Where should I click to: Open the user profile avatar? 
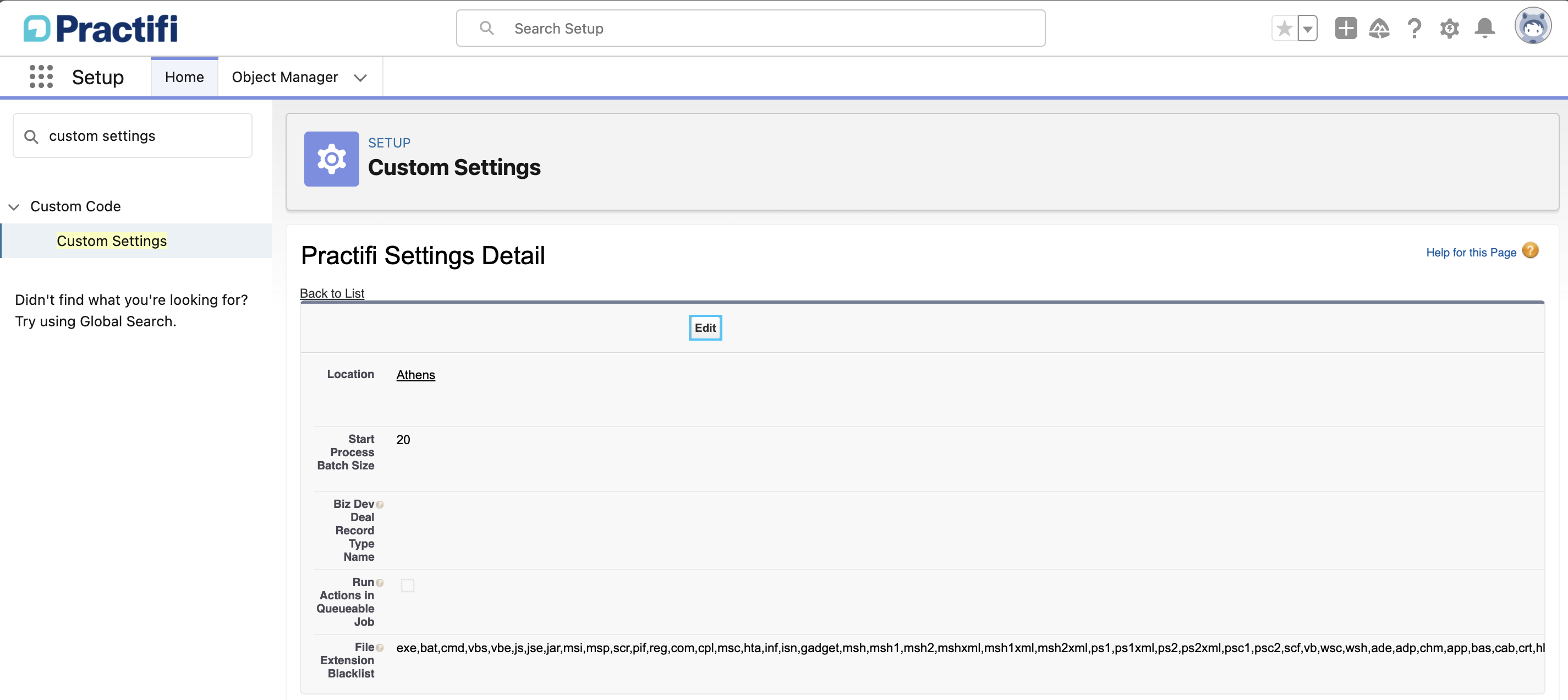1533,26
